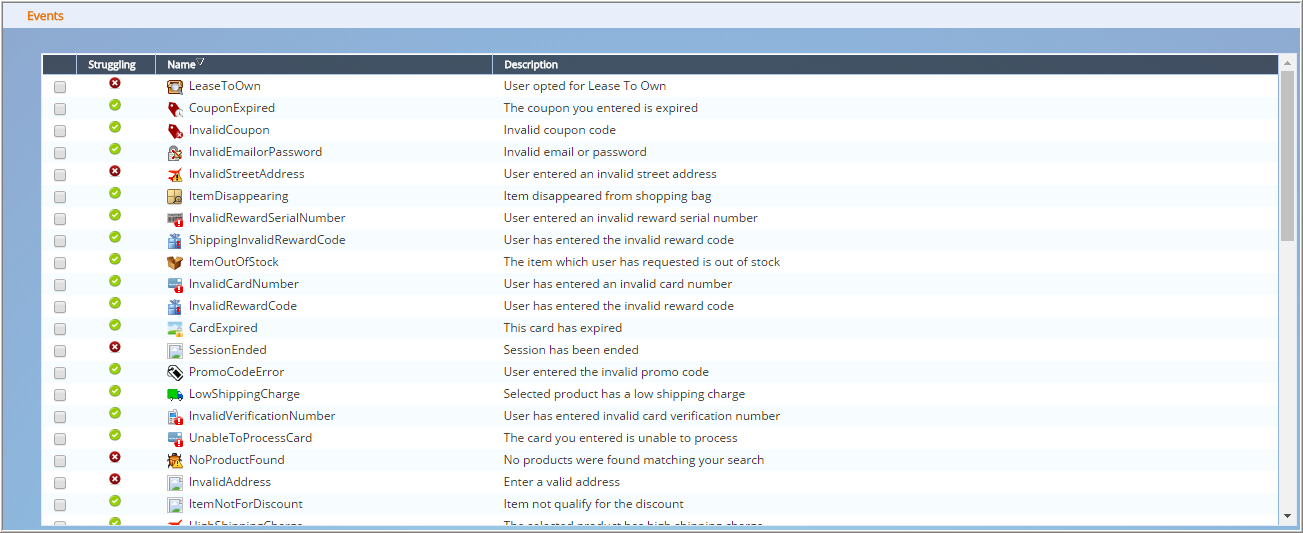
Task: Click red struggling status icon for LeaseToOwn
Action: pos(115,83)
